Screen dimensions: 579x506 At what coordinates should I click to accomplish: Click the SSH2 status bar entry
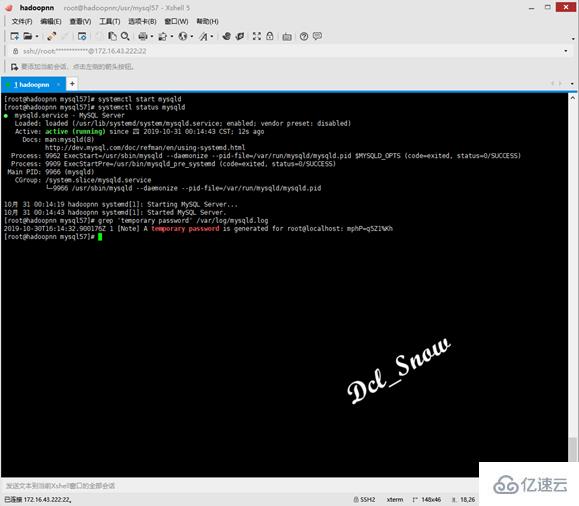point(364,499)
